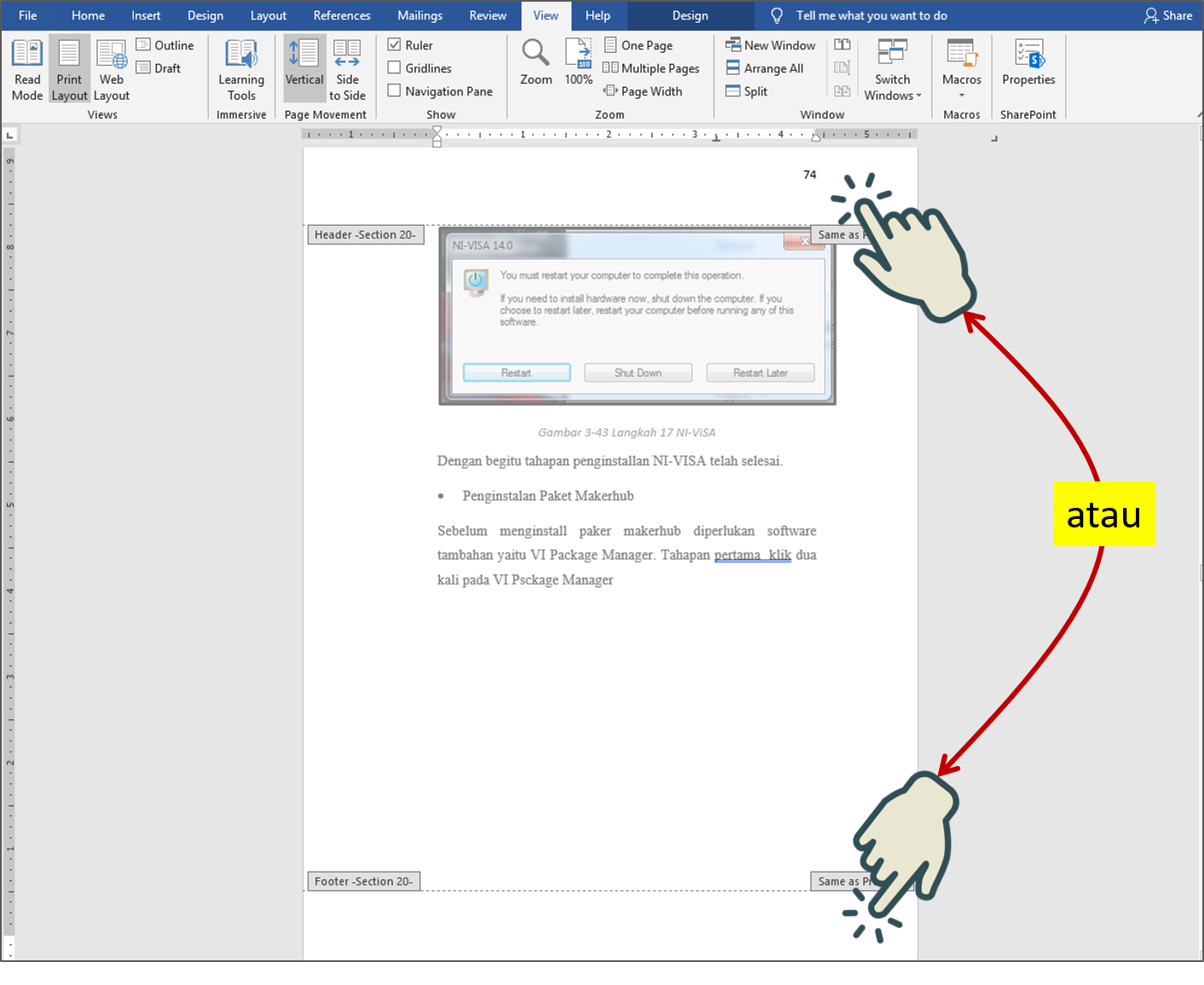Viewport: 1204px width, 985px height.
Task: Open the Zoom dialog
Action: (x=536, y=62)
